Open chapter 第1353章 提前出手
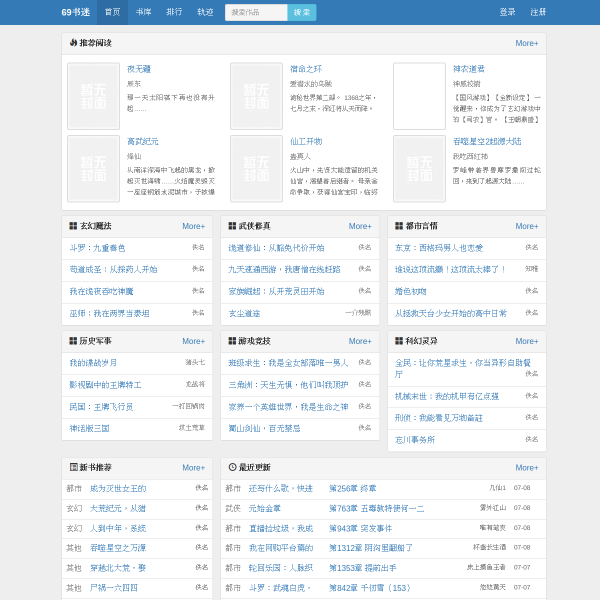600x600 pixels. tap(362, 568)
